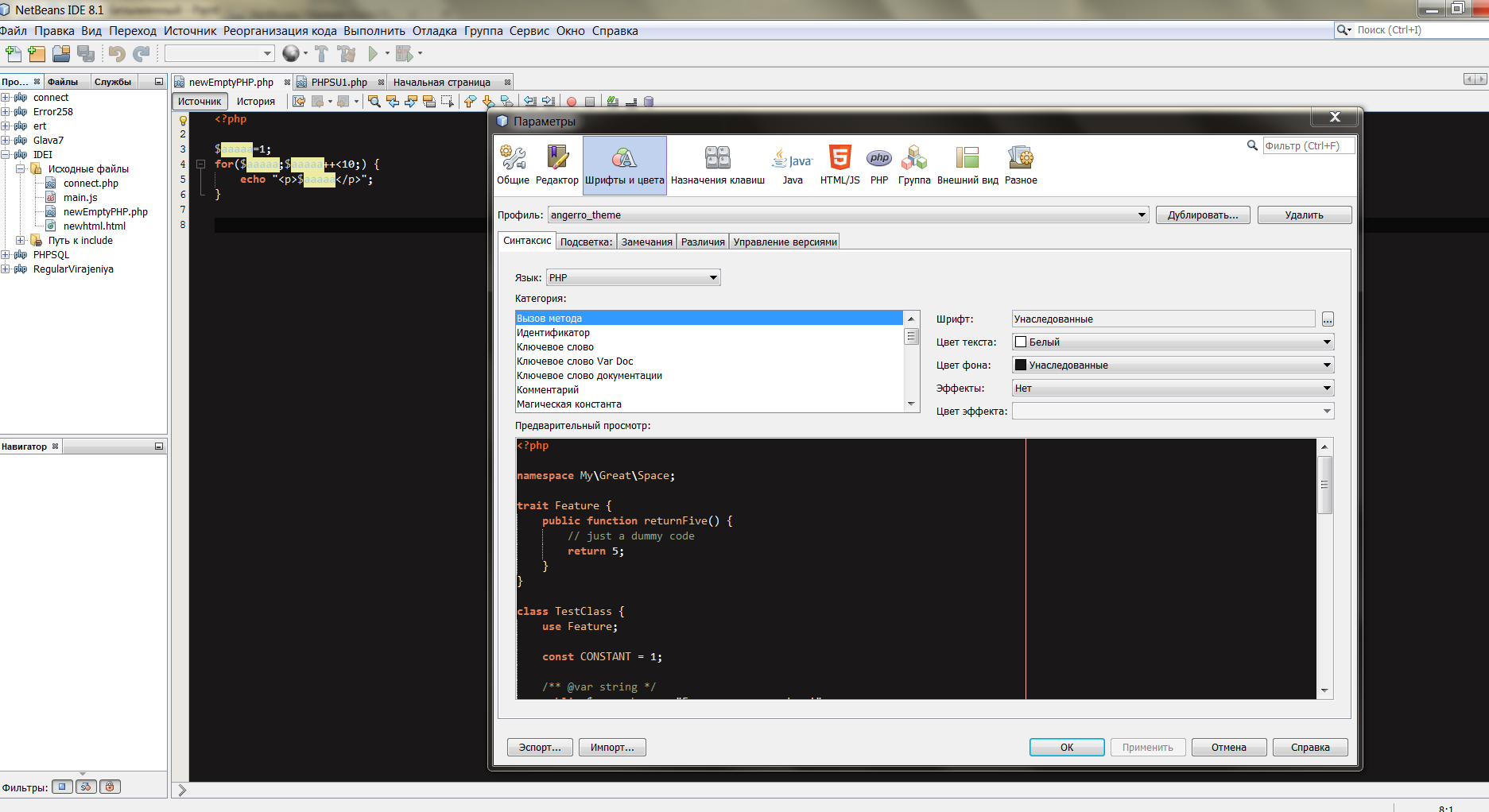Viewport: 1489px width, 812px height.
Task: Click the Дублировать button
Action: pos(1203,215)
